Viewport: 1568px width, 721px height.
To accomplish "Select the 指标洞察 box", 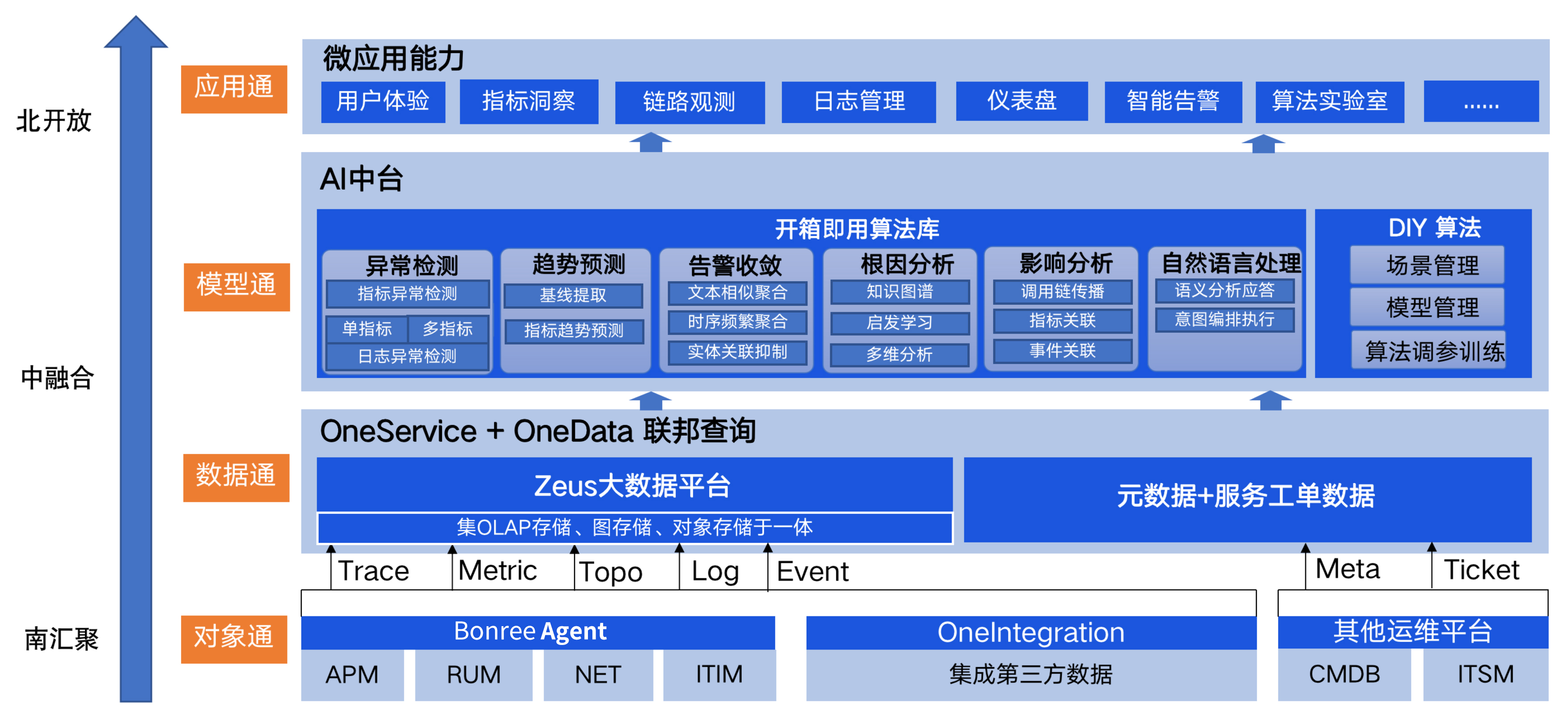I will click(528, 102).
